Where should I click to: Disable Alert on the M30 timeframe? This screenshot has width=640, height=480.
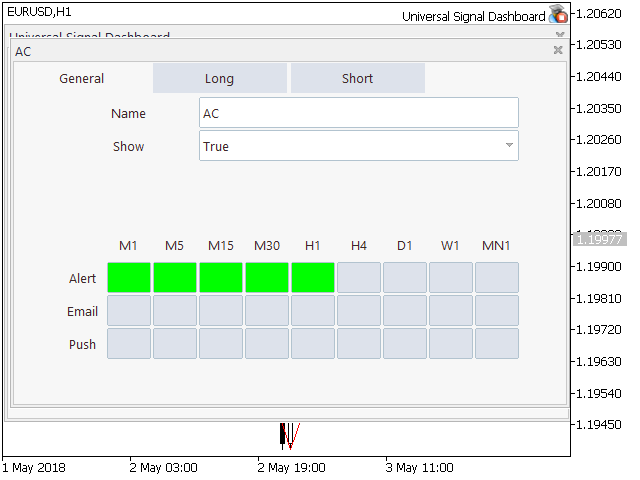(267, 278)
